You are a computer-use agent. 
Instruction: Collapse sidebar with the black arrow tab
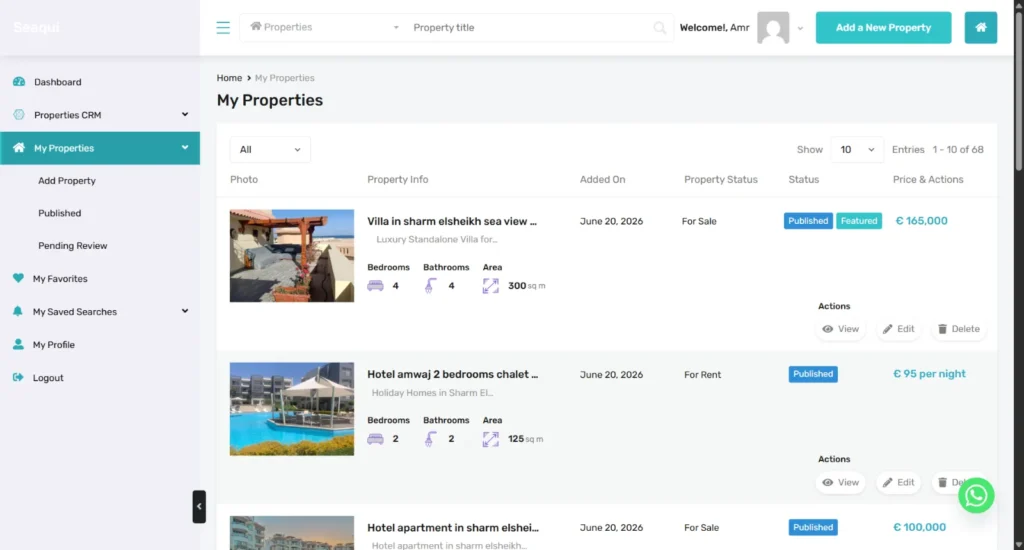(x=199, y=506)
